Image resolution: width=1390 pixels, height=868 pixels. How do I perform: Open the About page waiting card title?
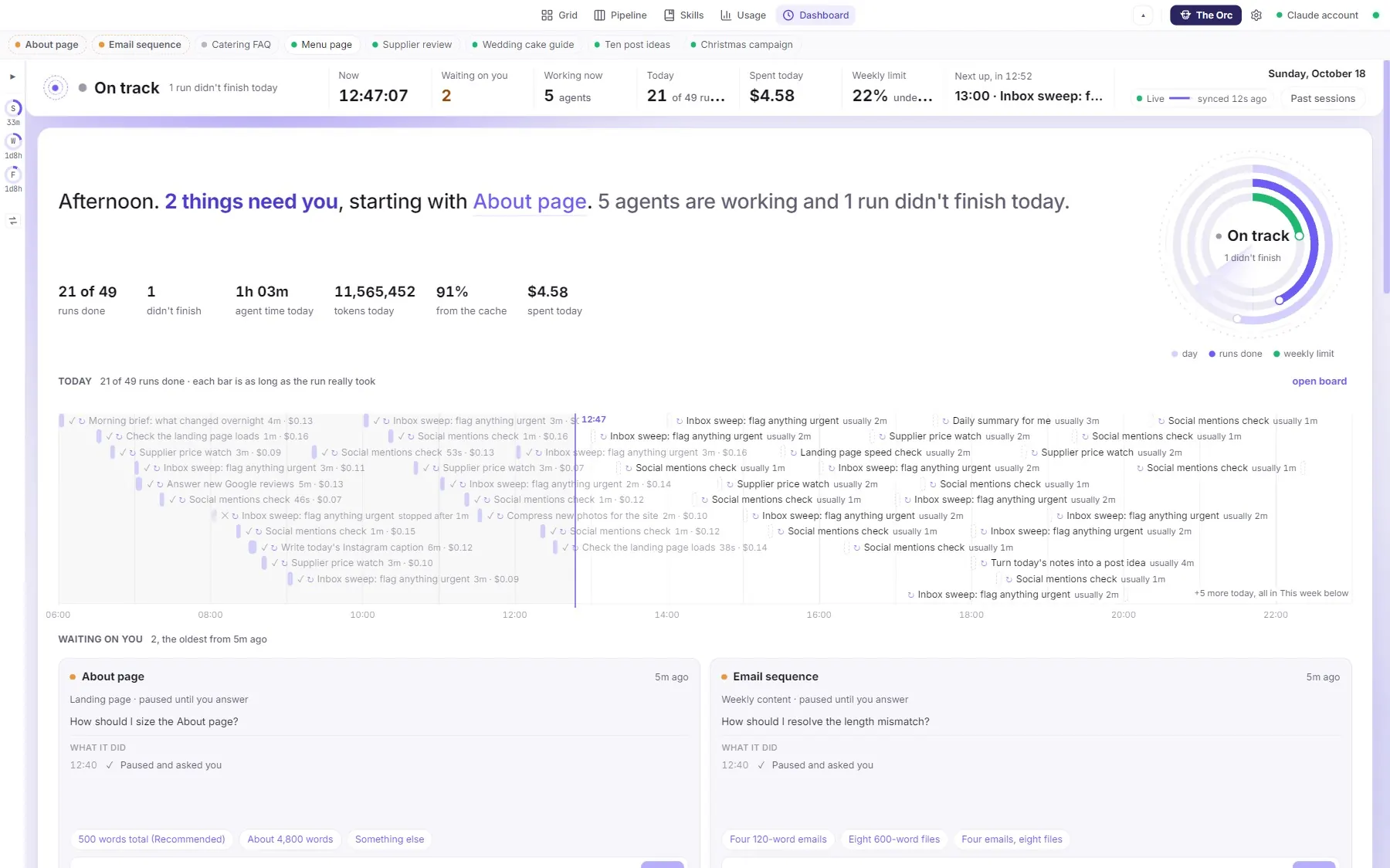click(113, 676)
